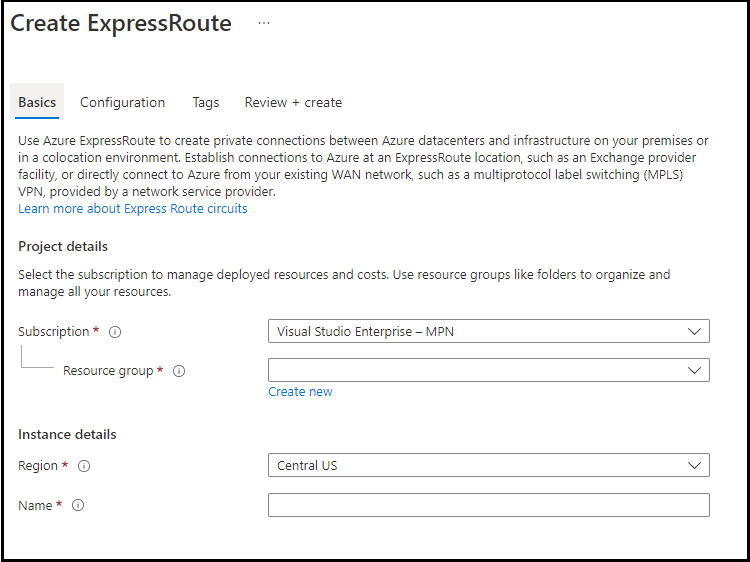
Task: Select the Basics tab
Action: coord(37,102)
